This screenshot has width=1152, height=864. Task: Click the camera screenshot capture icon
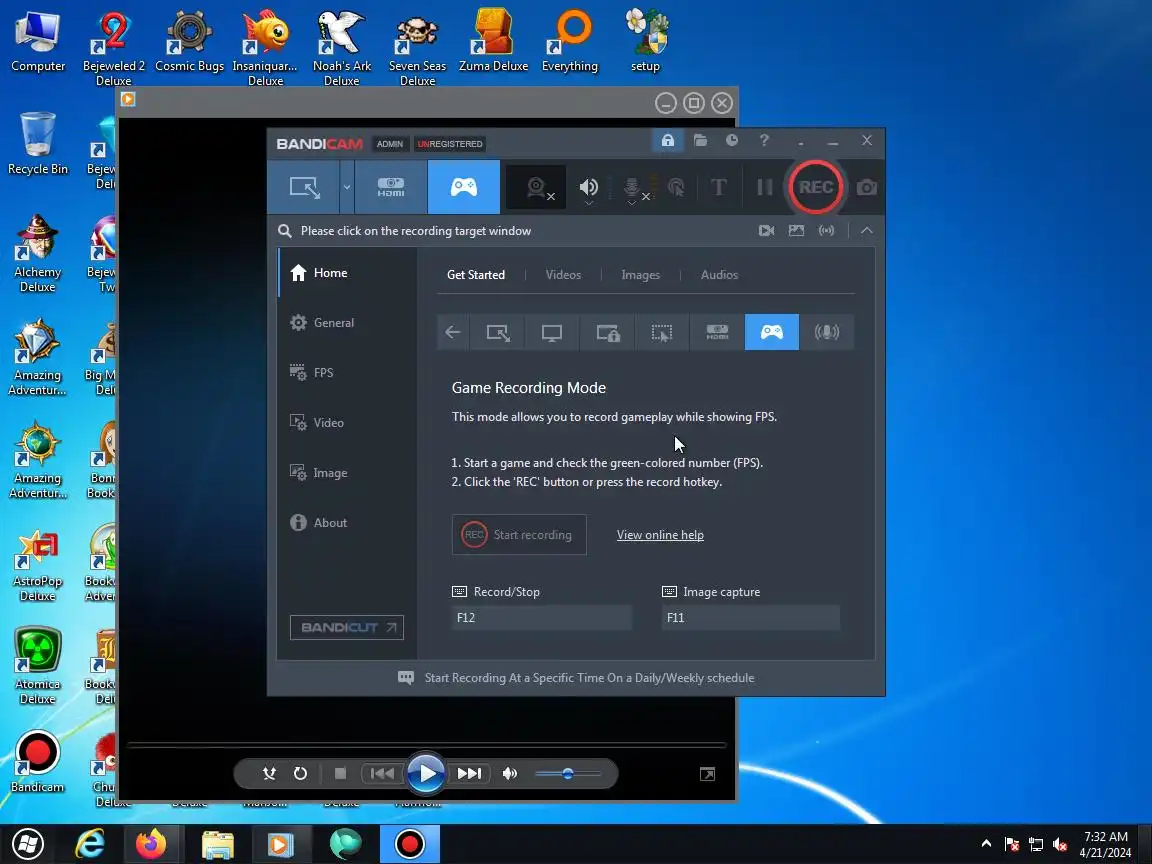(x=867, y=188)
